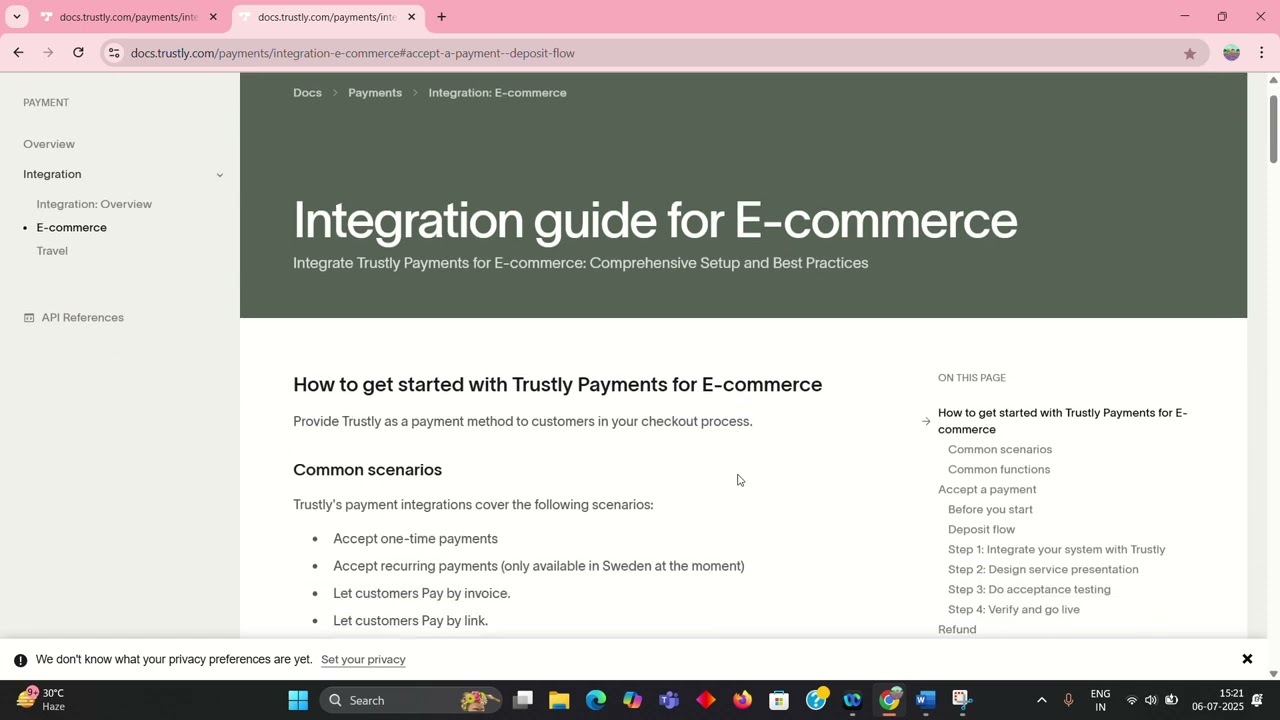This screenshot has width=1280, height=720.
Task: Open the Integration sidebar item
Action: (x=52, y=174)
